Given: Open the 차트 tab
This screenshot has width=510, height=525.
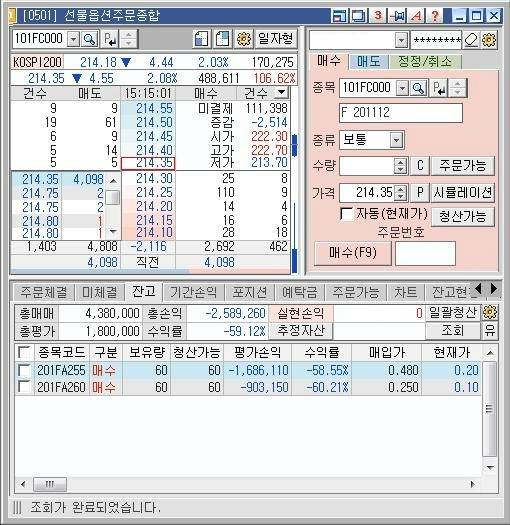Looking at the screenshot, I should coord(406,293).
